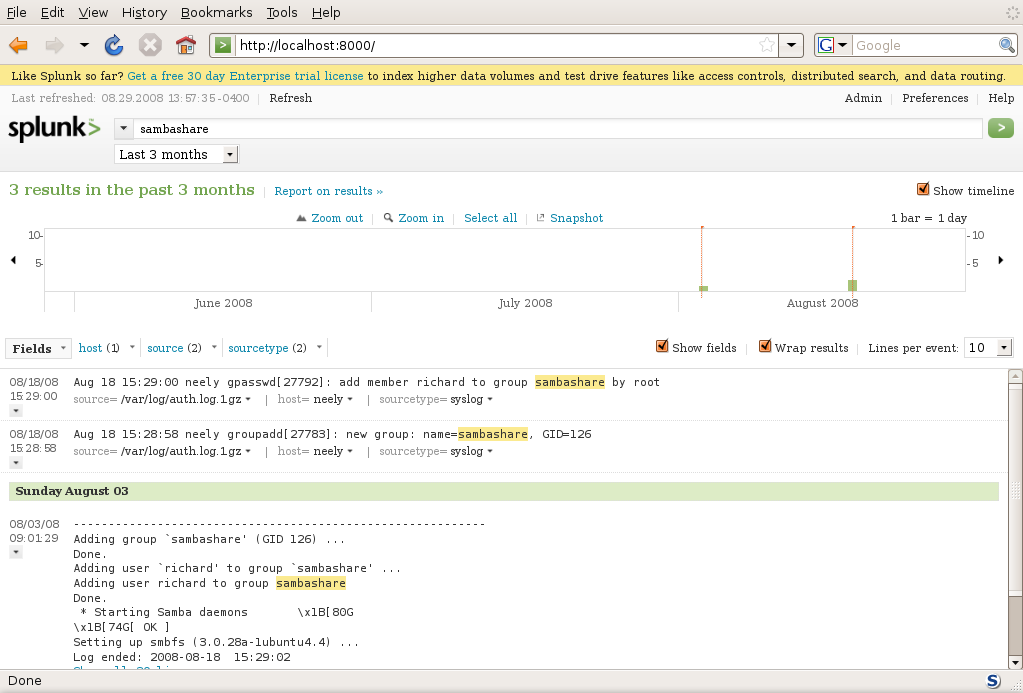The height and width of the screenshot is (693, 1023).
Task: Click the timeline Zoom in control
Action: pos(414,218)
